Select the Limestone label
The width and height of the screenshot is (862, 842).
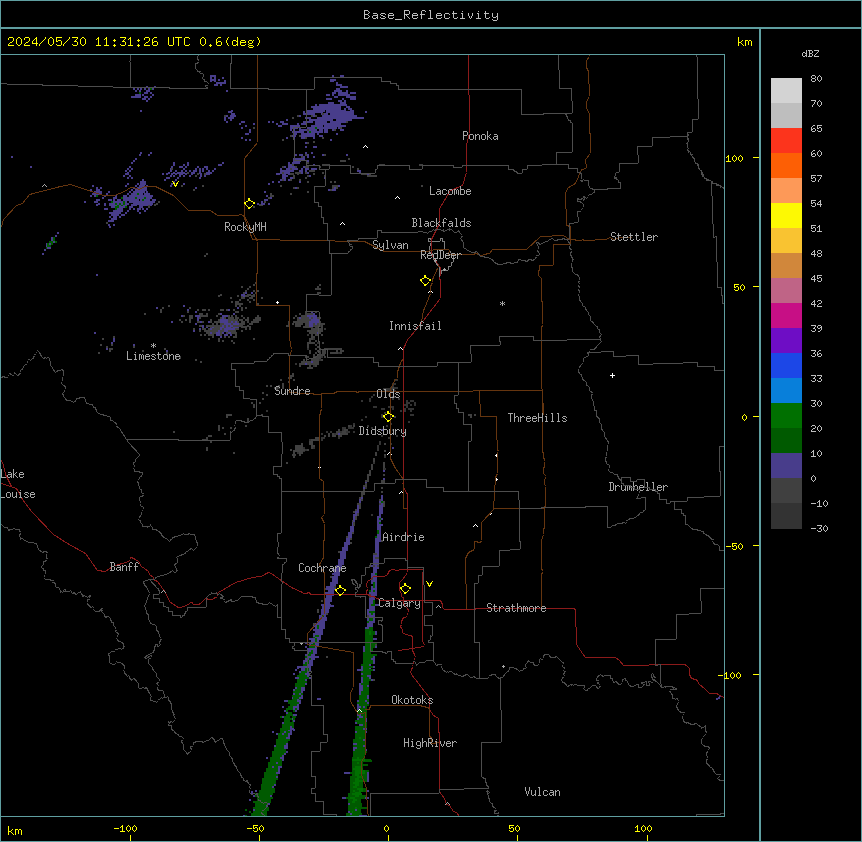(153, 356)
